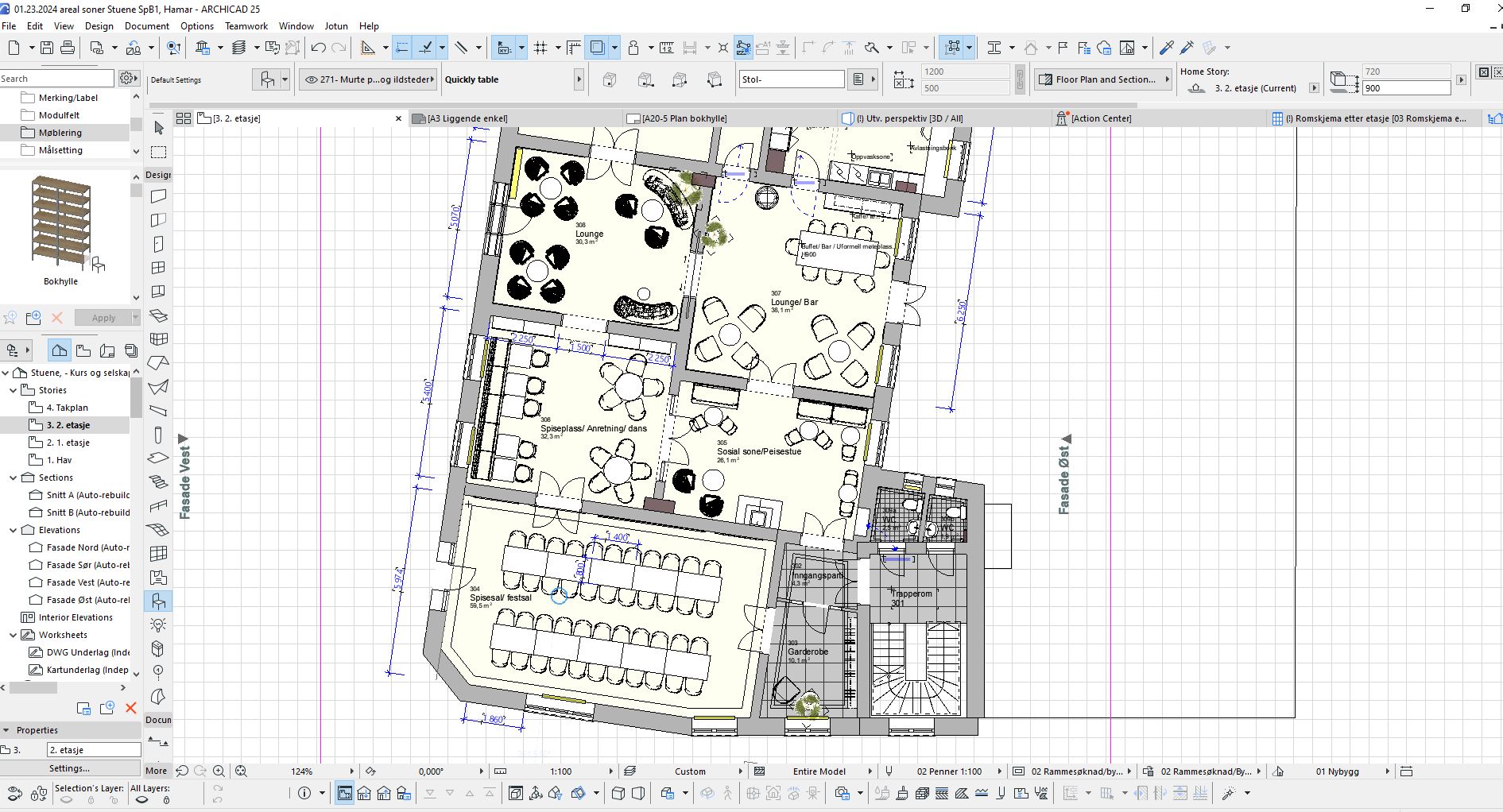This screenshot has height=812, width=1503.
Task: Pick up parameters with the eyedropper icon
Action: point(1166,48)
